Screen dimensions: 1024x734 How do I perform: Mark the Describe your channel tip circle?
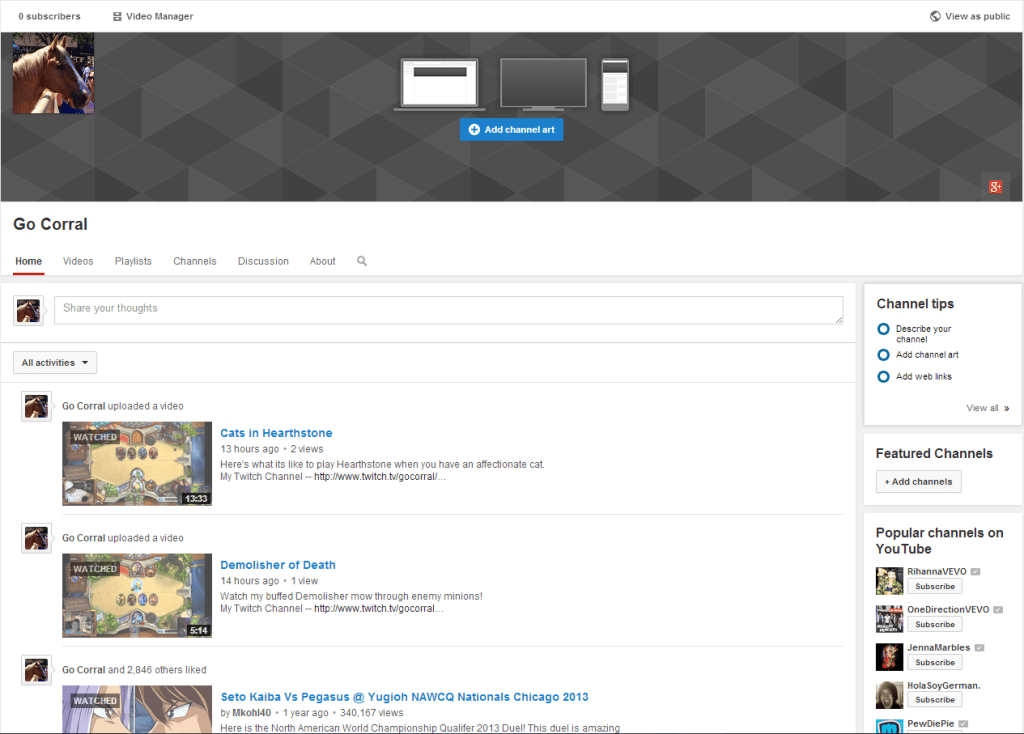coord(883,329)
